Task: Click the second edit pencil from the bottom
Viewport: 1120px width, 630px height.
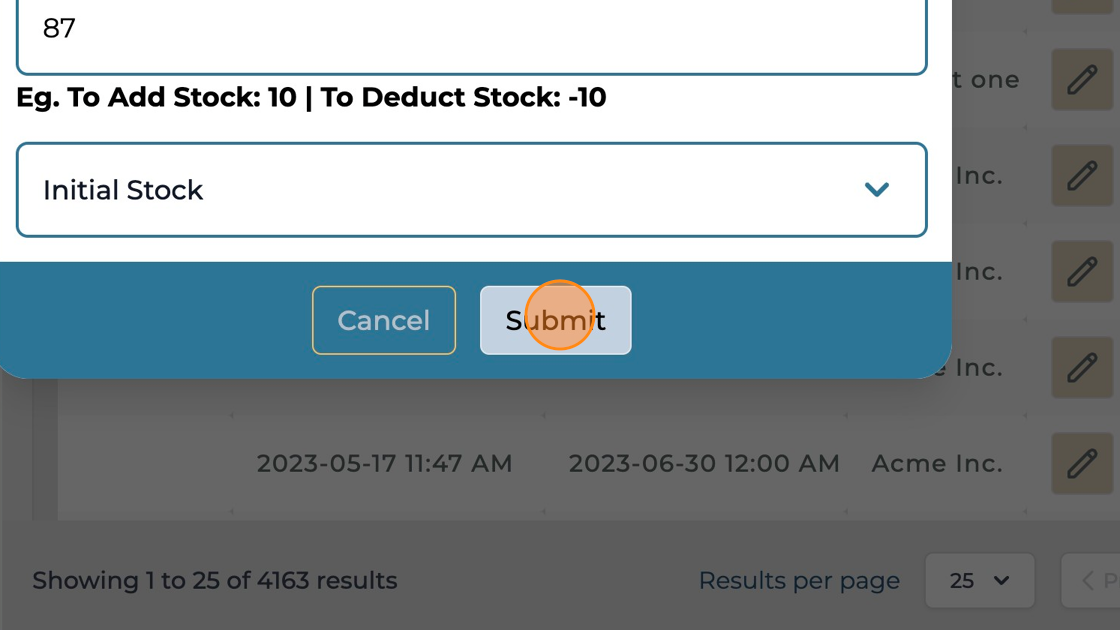Action: [1082, 368]
